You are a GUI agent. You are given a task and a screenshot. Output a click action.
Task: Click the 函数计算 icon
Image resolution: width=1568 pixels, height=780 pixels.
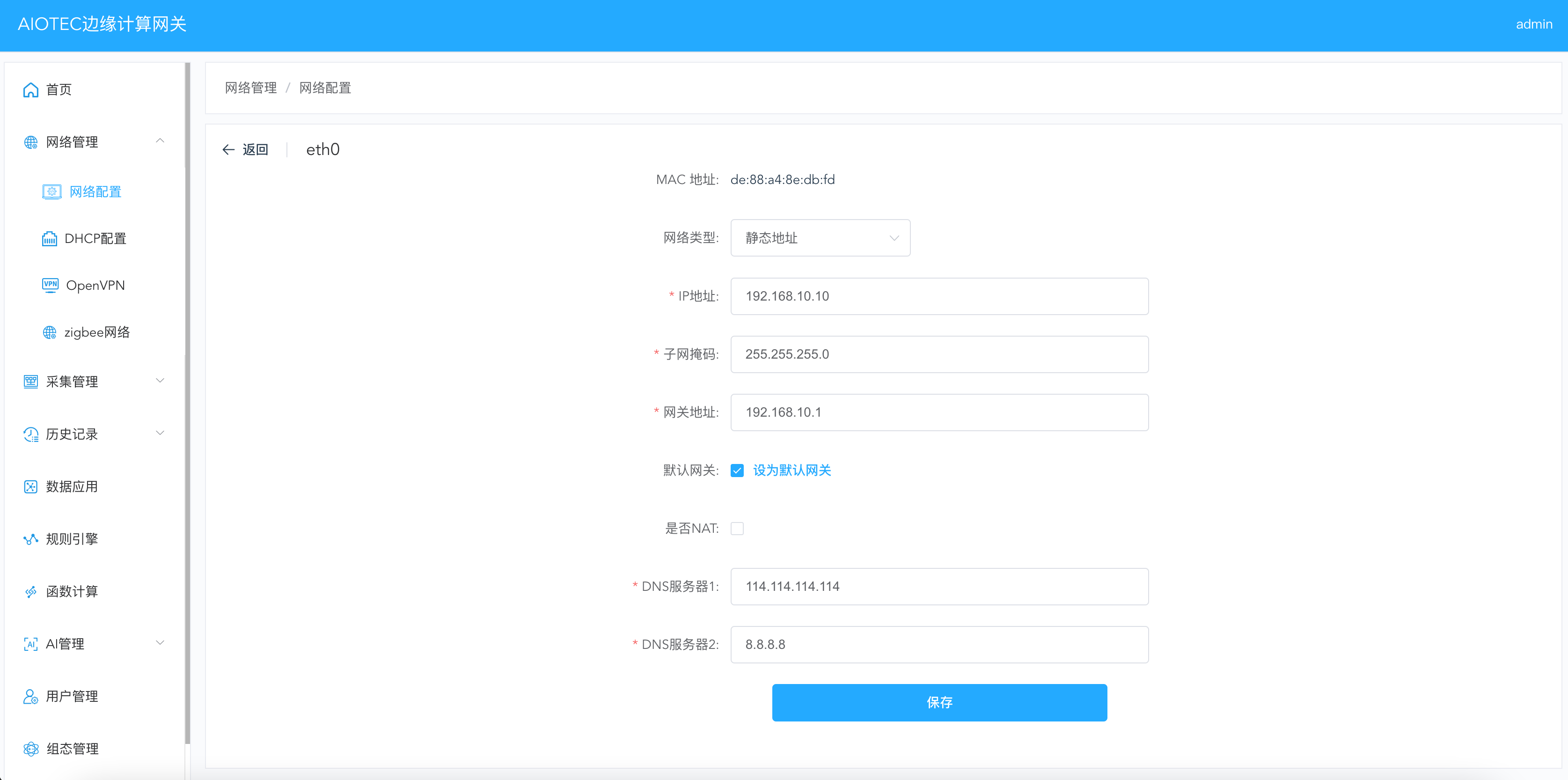(x=30, y=592)
